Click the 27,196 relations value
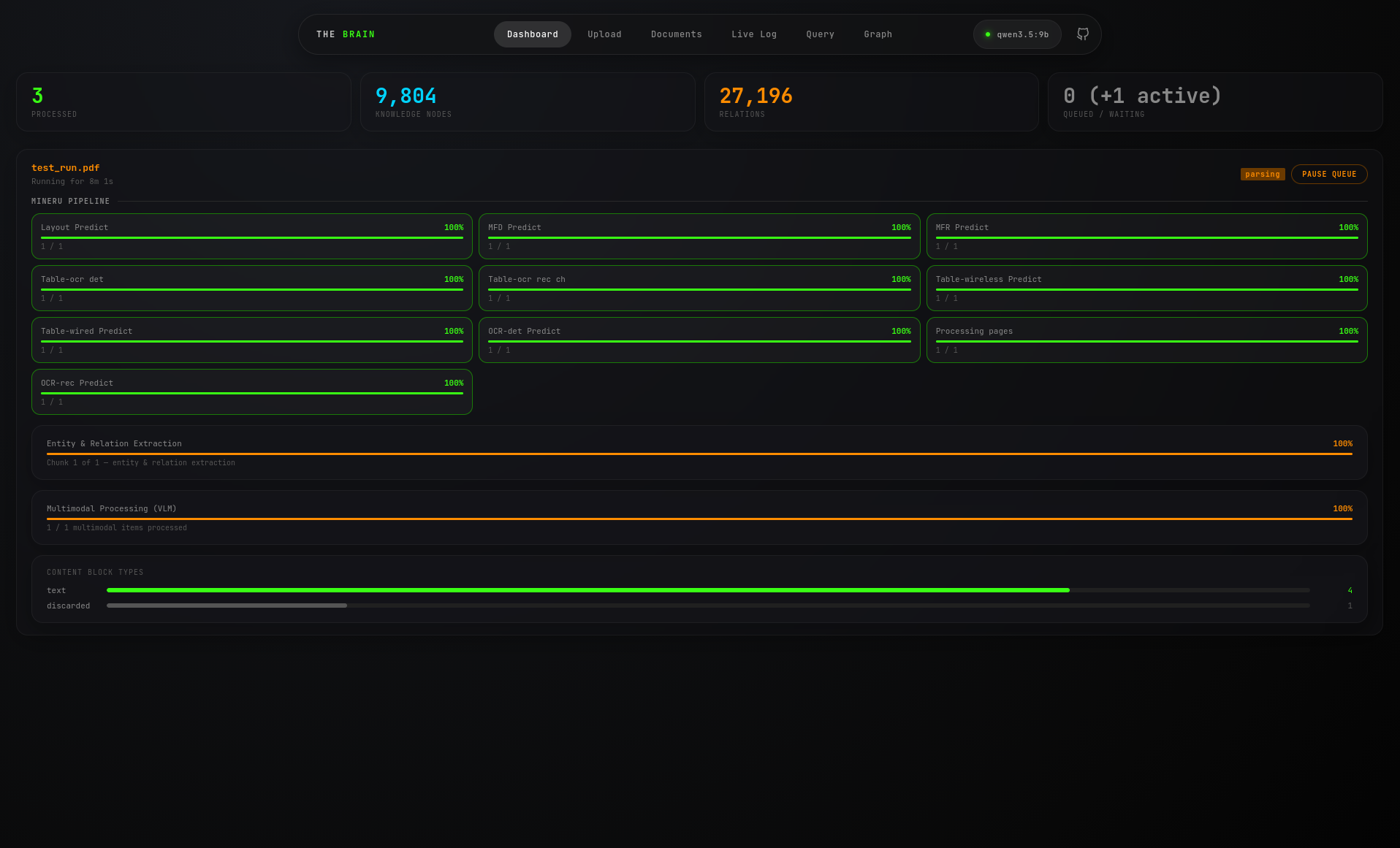This screenshot has height=848, width=1400. click(756, 96)
